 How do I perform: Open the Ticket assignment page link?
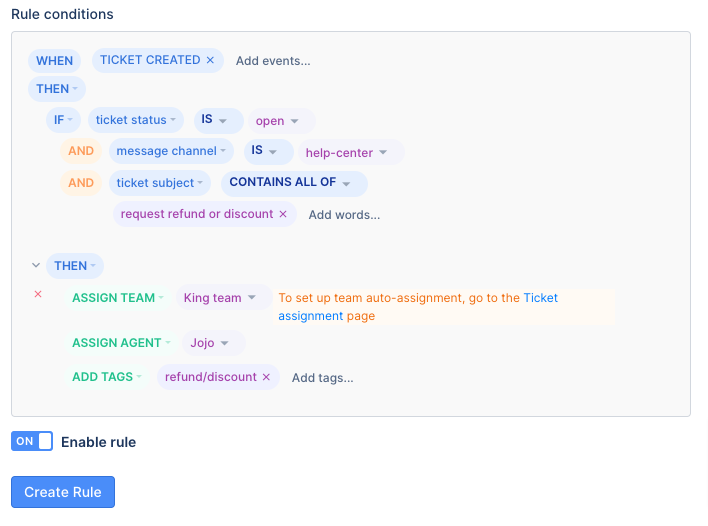418,307
